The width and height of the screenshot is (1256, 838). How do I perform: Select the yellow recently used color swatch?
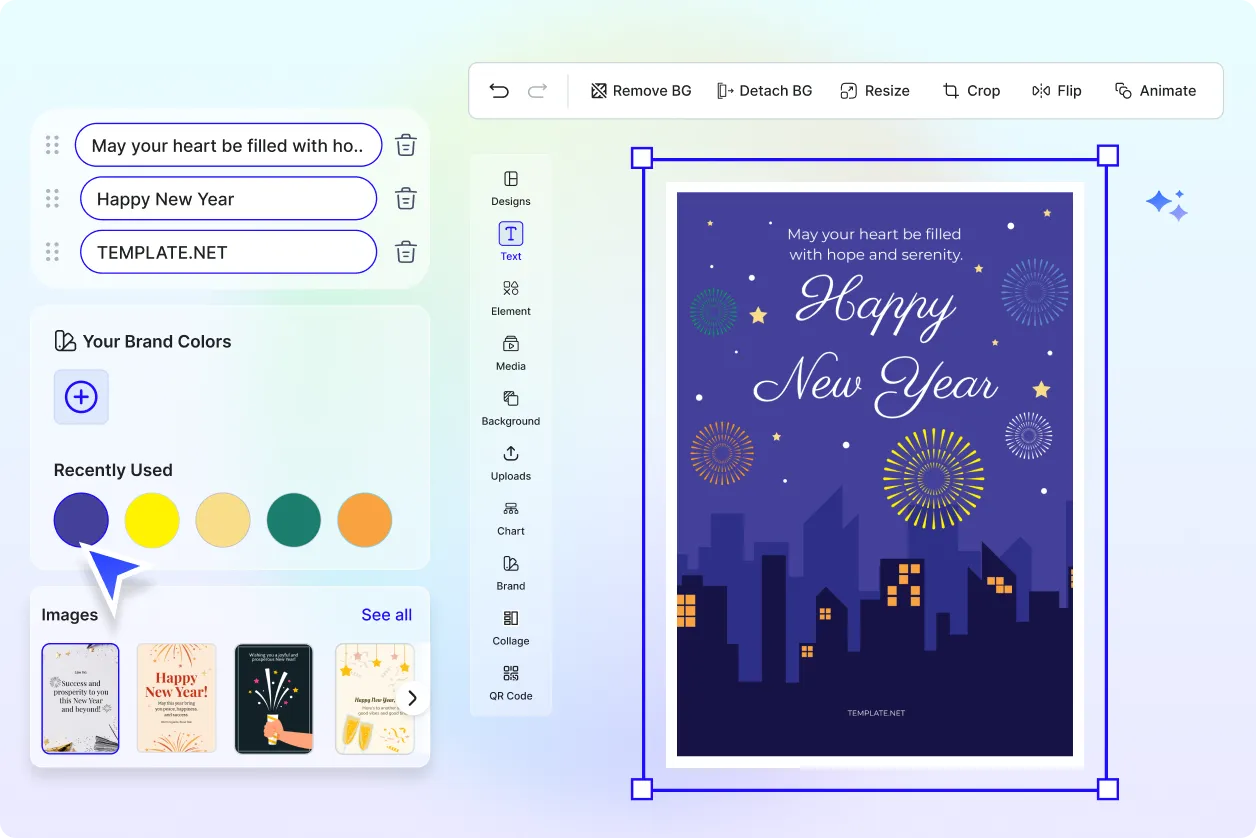pos(151,520)
